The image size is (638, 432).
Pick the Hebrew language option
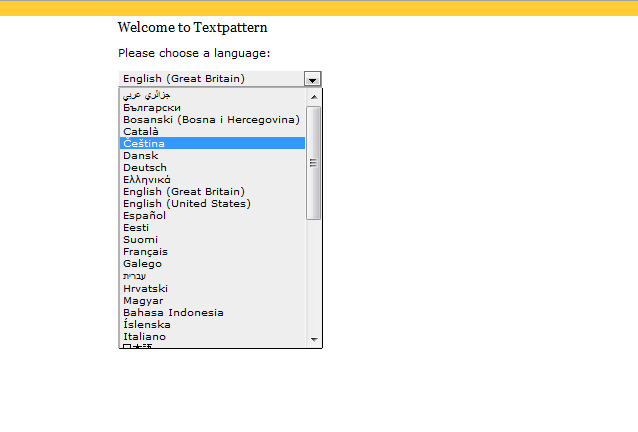[213, 276]
